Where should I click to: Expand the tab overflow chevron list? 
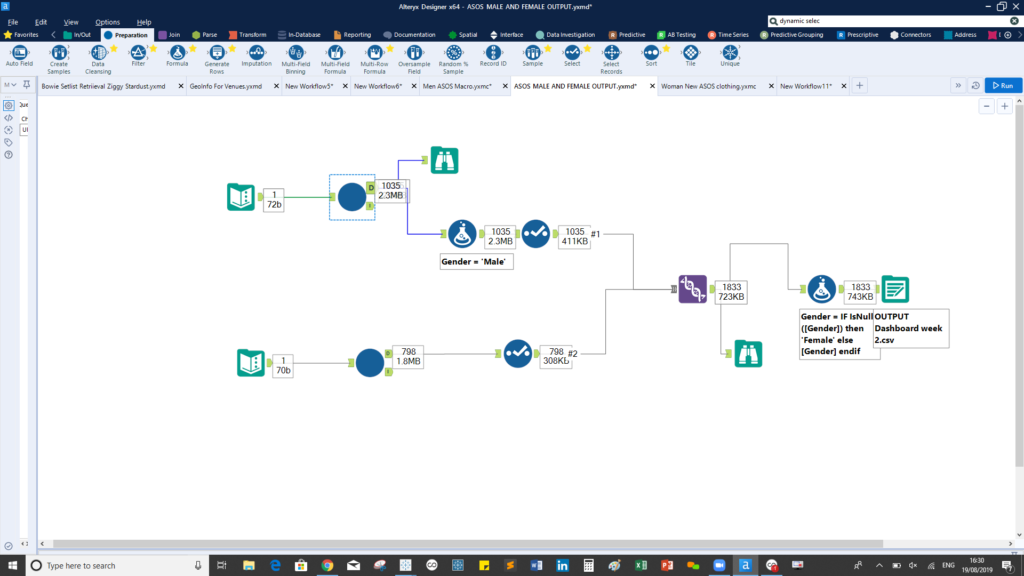coord(958,86)
